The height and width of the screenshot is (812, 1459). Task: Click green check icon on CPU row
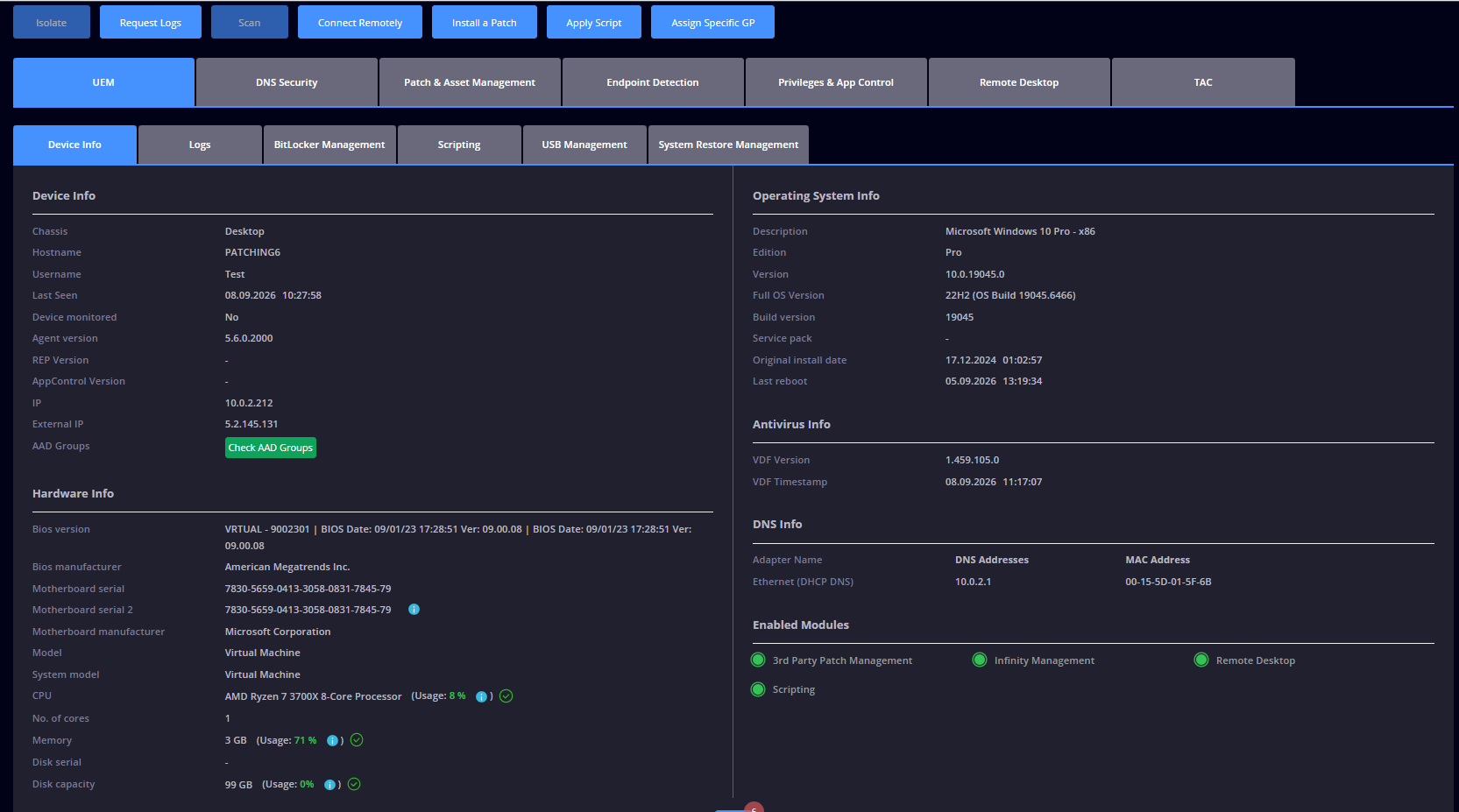(506, 696)
